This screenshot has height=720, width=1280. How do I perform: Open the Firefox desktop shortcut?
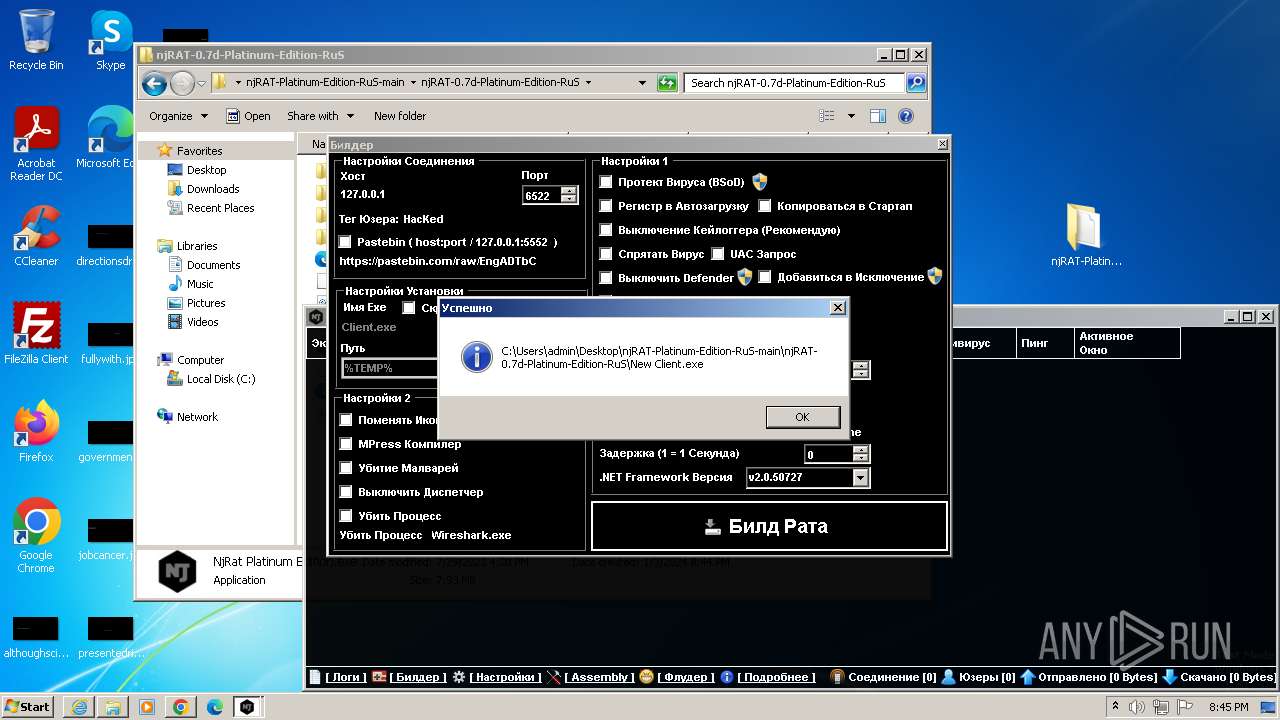36,431
